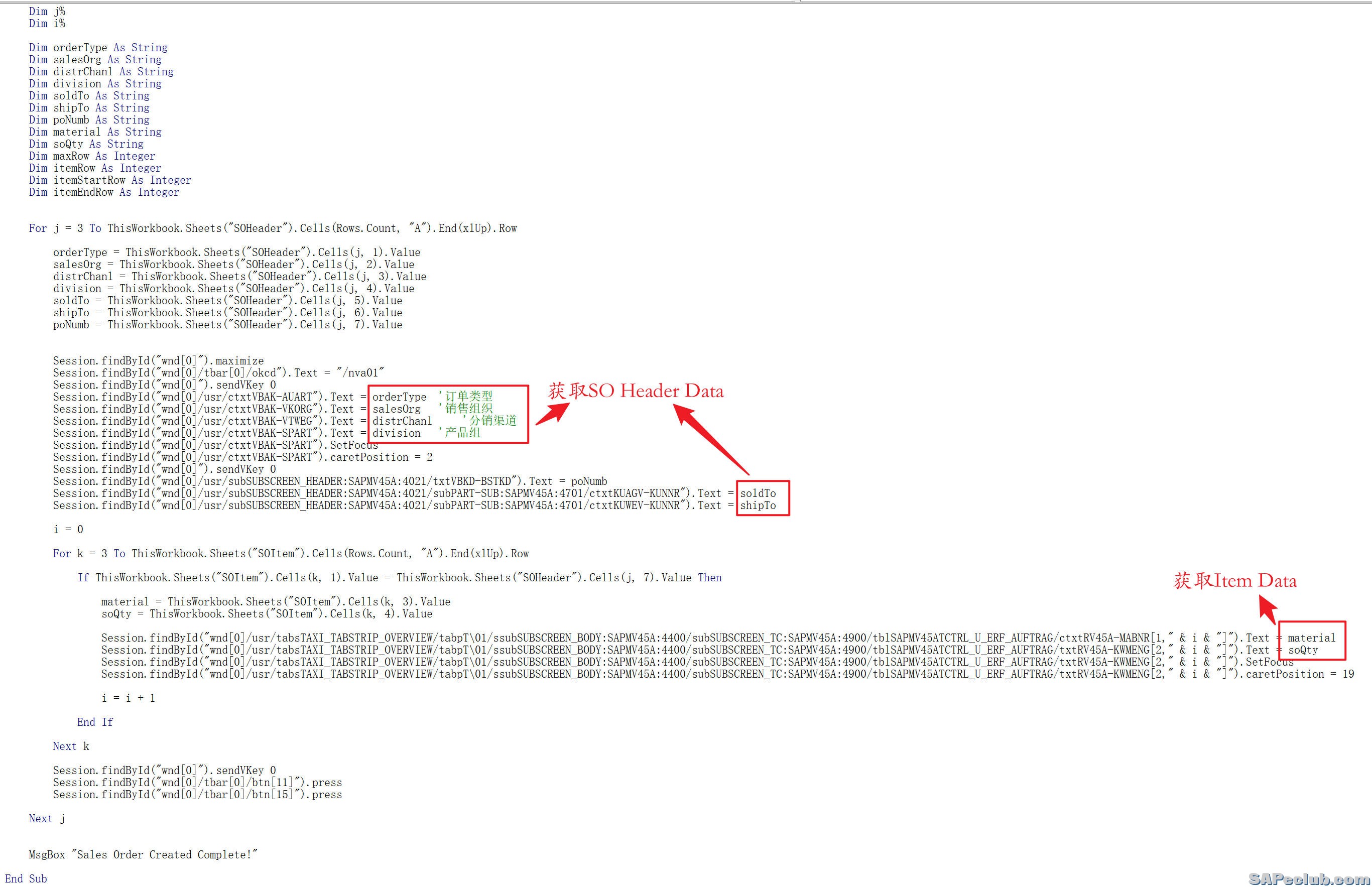Click the 'ctxtVBAK-VKORG' Text line
1372x887 pixels.
pos(273,410)
